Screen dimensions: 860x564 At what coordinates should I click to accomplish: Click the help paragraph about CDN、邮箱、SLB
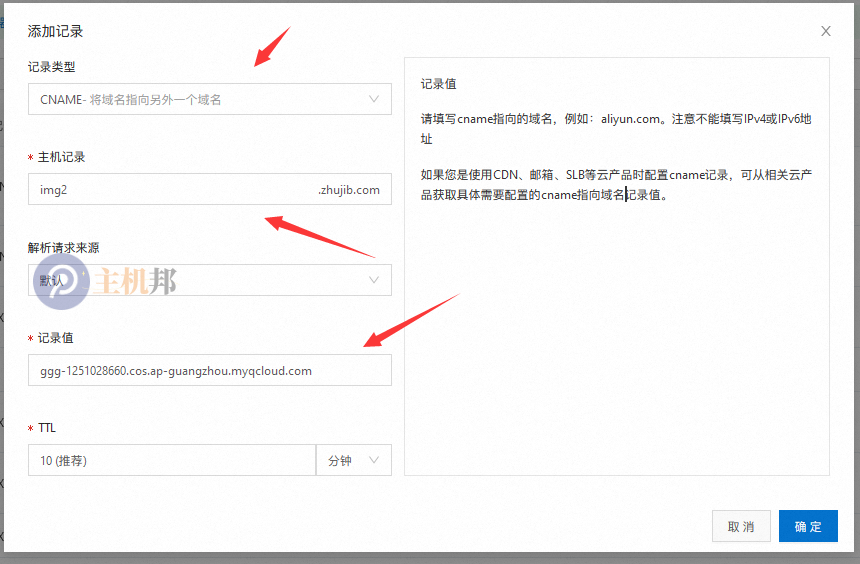pos(615,184)
